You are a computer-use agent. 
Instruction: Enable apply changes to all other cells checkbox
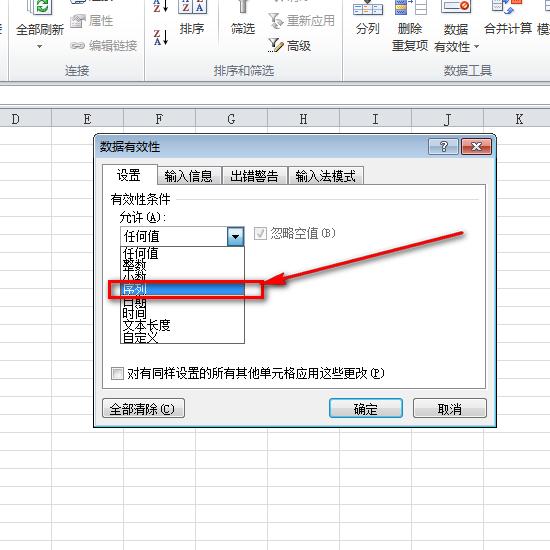[x=117, y=373]
